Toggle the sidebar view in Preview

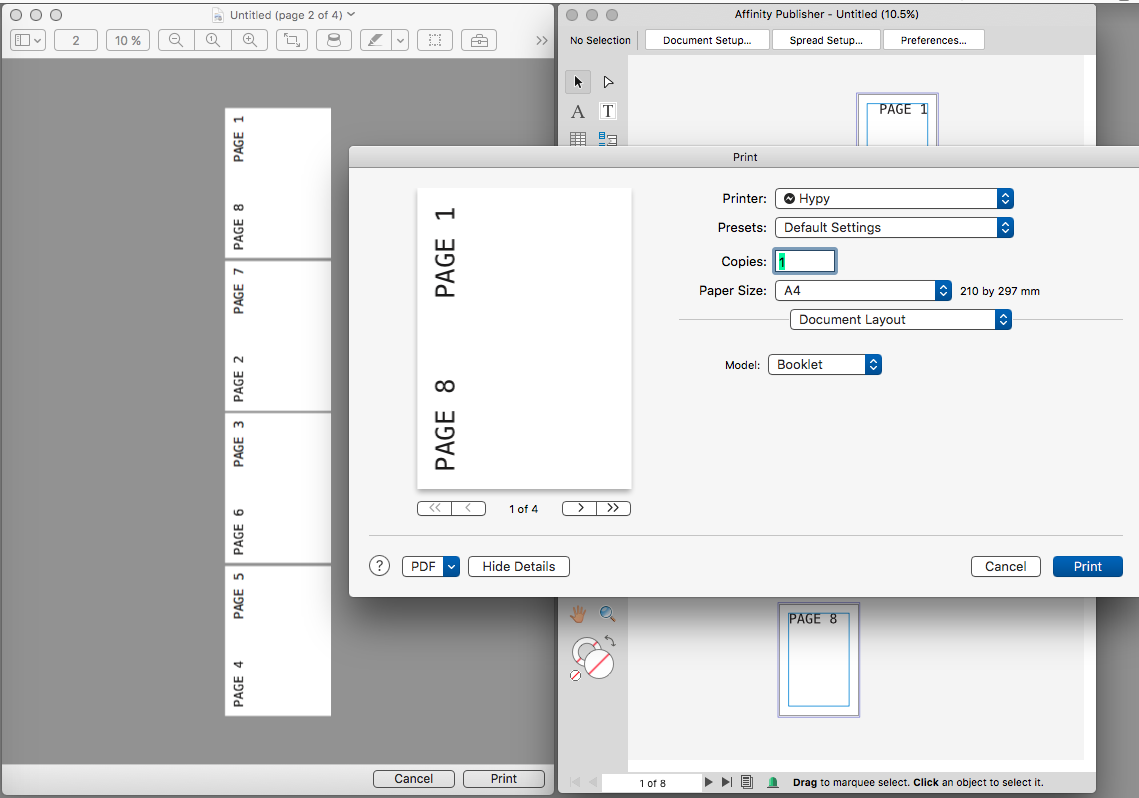[x=26, y=40]
